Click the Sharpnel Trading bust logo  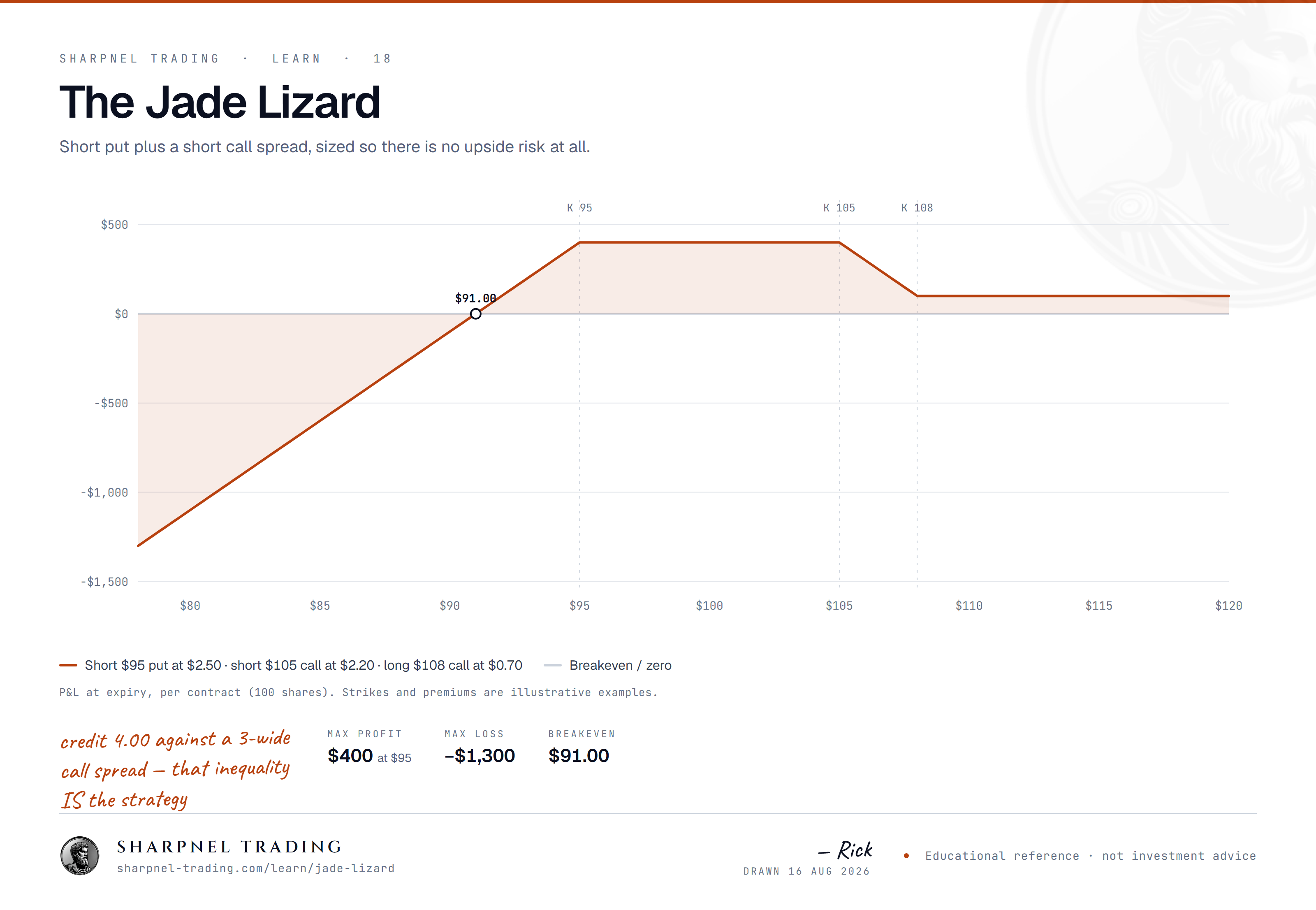click(80, 855)
